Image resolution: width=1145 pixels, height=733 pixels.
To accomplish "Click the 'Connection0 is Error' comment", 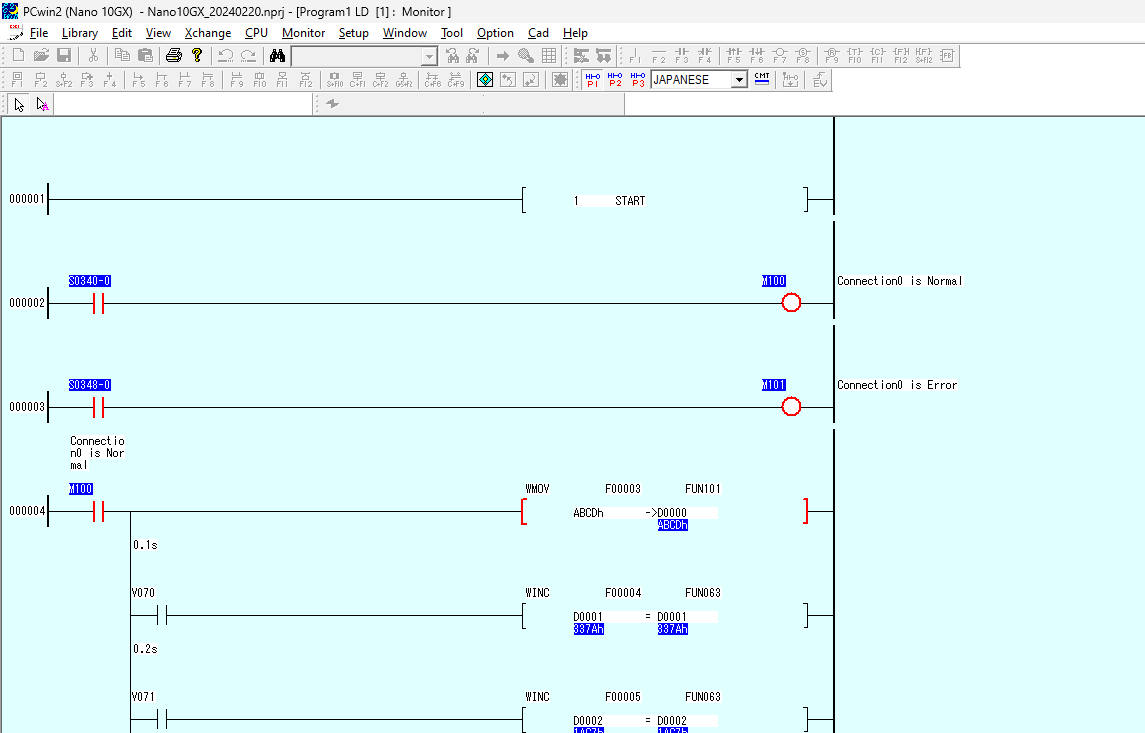I will coord(897,385).
